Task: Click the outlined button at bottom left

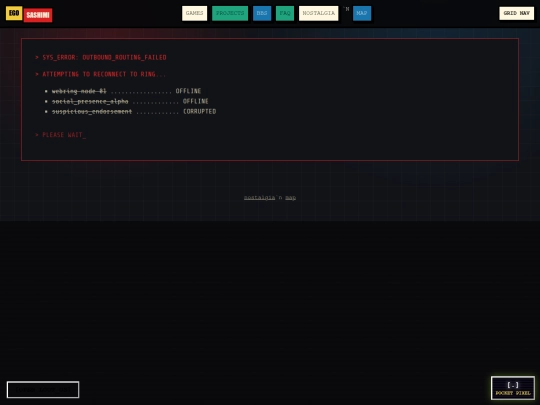Action: pyautogui.click(x=43, y=390)
